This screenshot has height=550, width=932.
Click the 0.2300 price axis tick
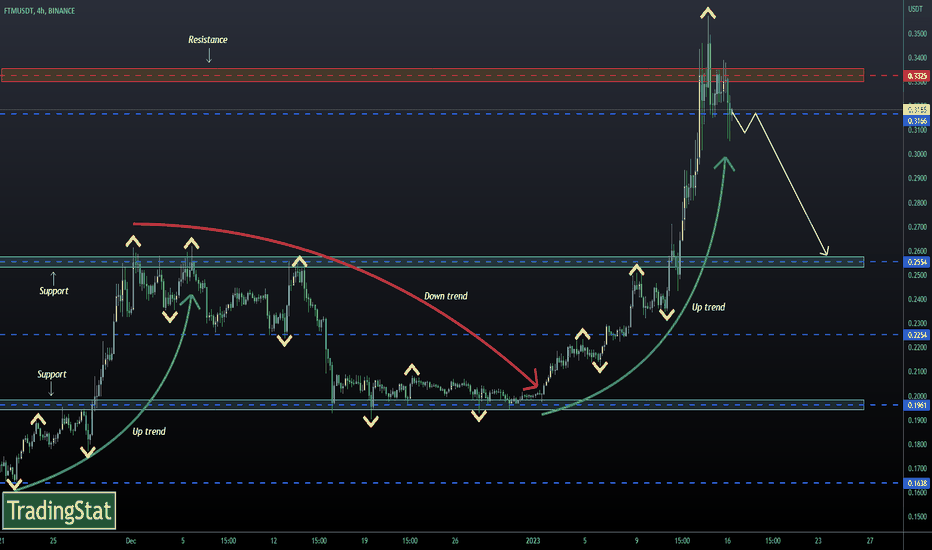(x=917, y=323)
